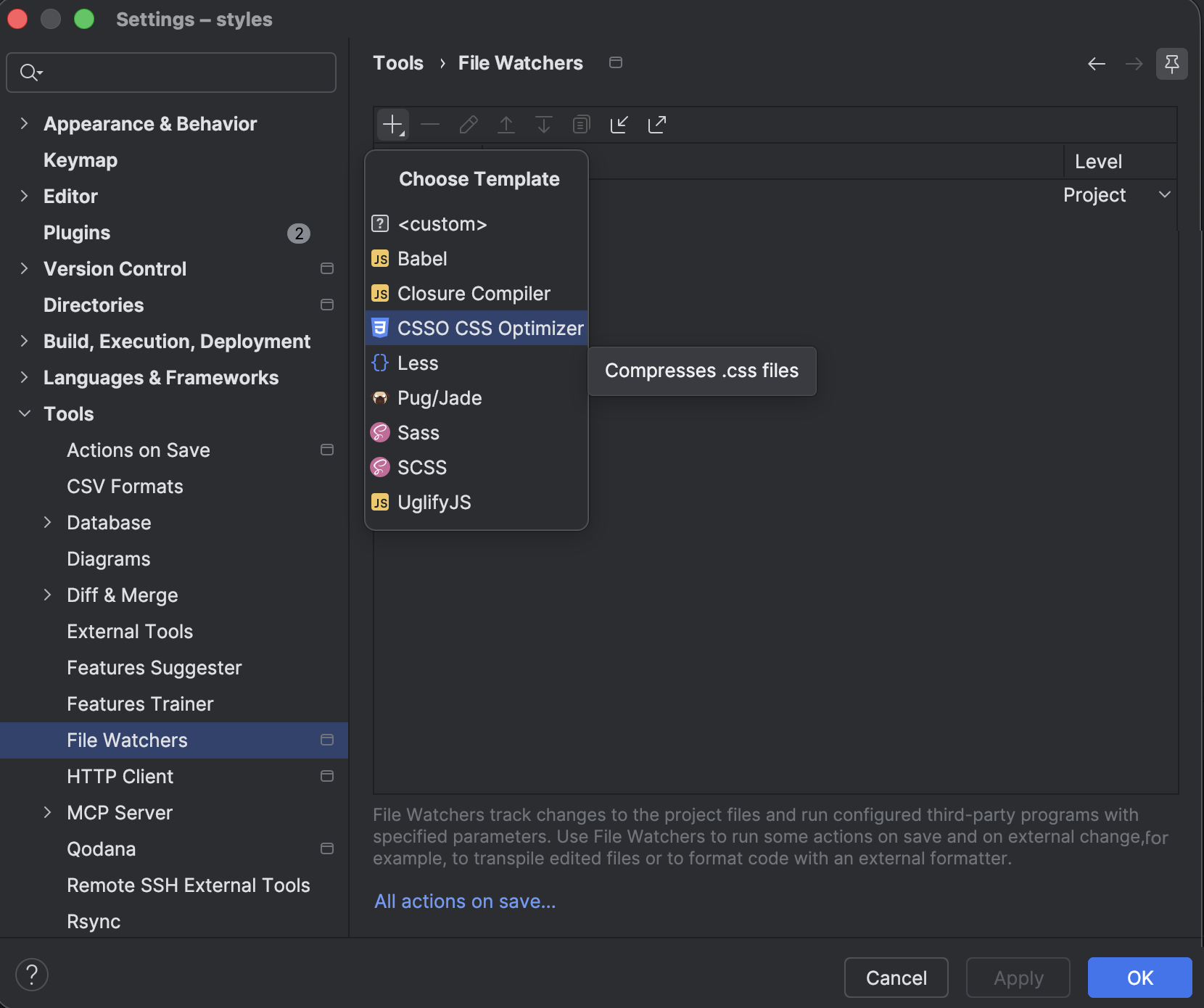The height and width of the screenshot is (1008, 1204).
Task: Expand Appearance & Behavior section
Action: coord(24,123)
